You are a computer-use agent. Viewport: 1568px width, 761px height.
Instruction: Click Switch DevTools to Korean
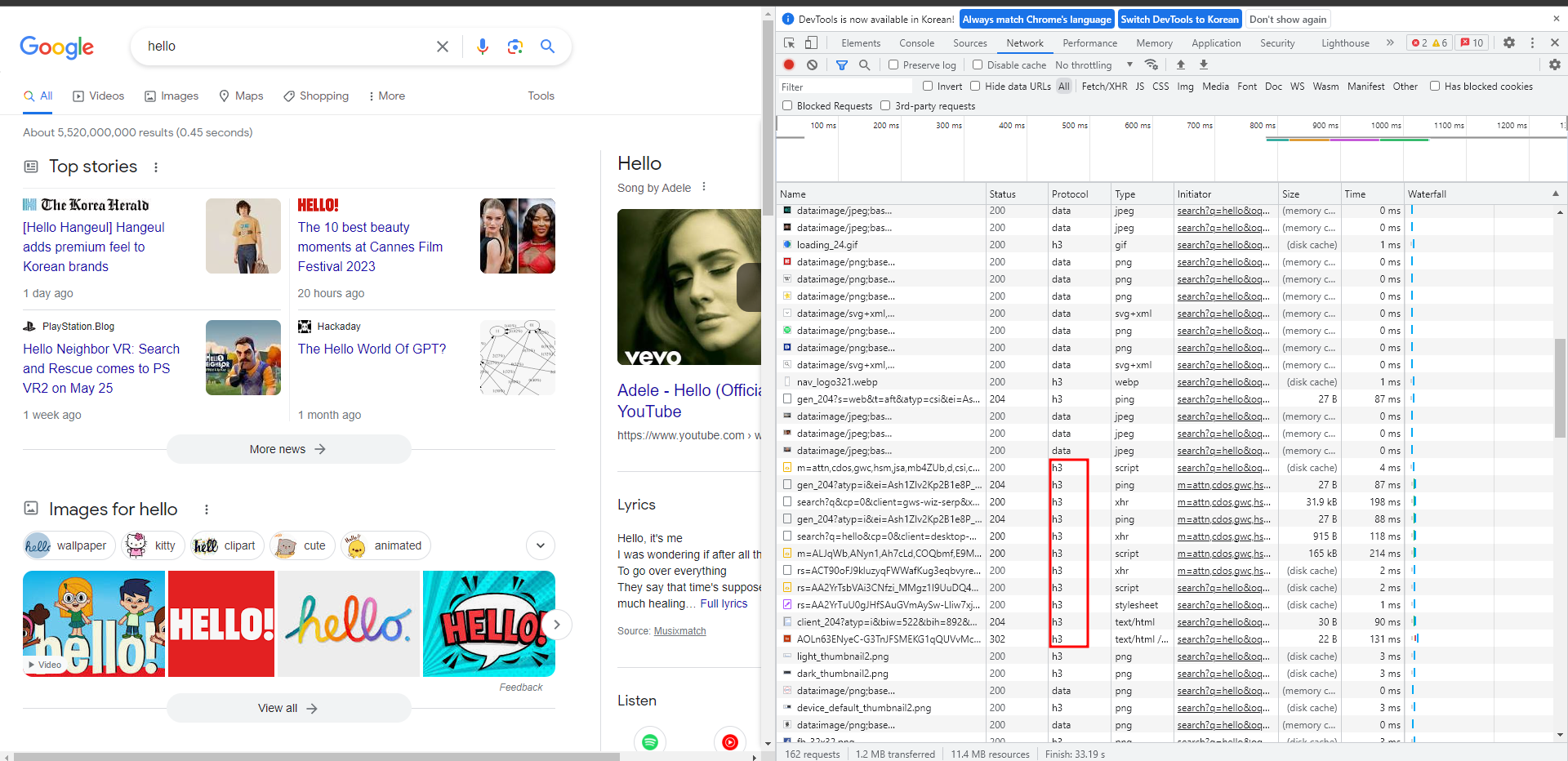(x=1179, y=19)
